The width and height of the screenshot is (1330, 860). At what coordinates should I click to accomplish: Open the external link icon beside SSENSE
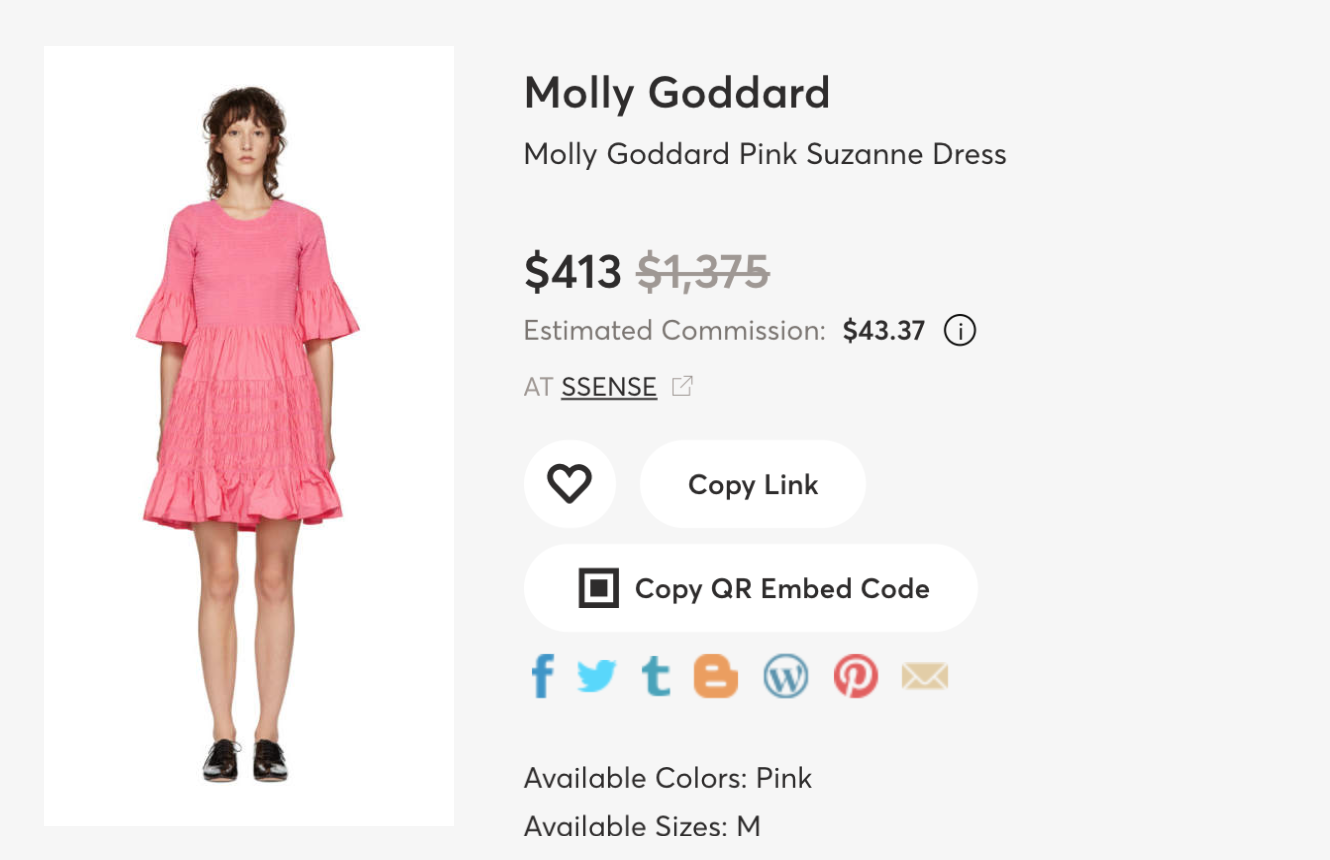coord(682,387)
